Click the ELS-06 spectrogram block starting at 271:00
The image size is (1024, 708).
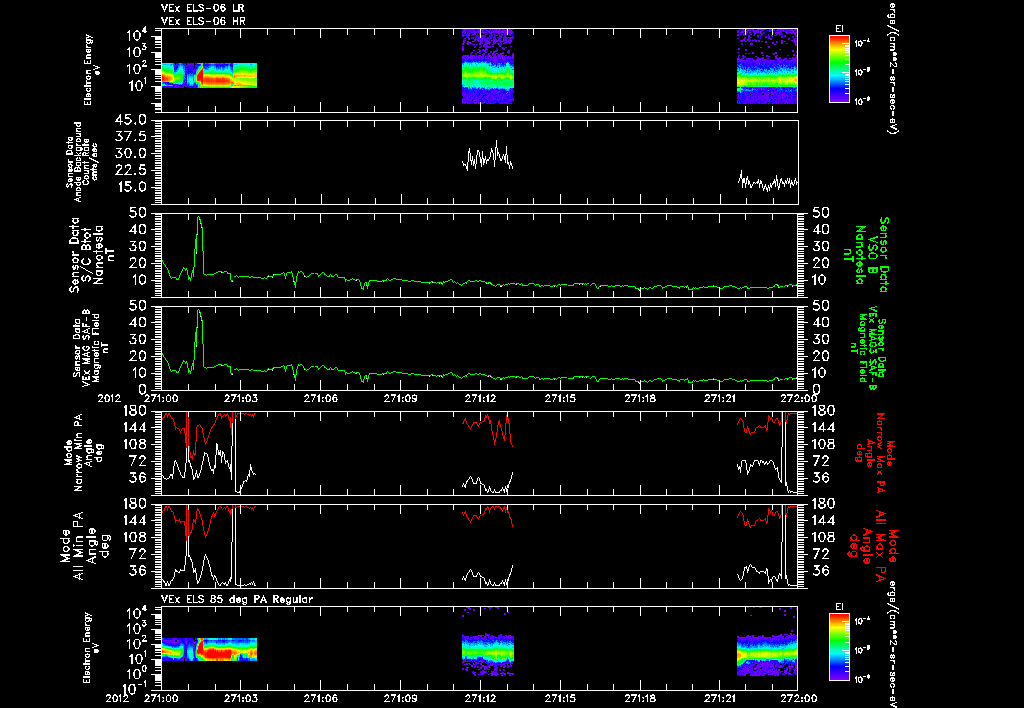[x=209, y=75]
